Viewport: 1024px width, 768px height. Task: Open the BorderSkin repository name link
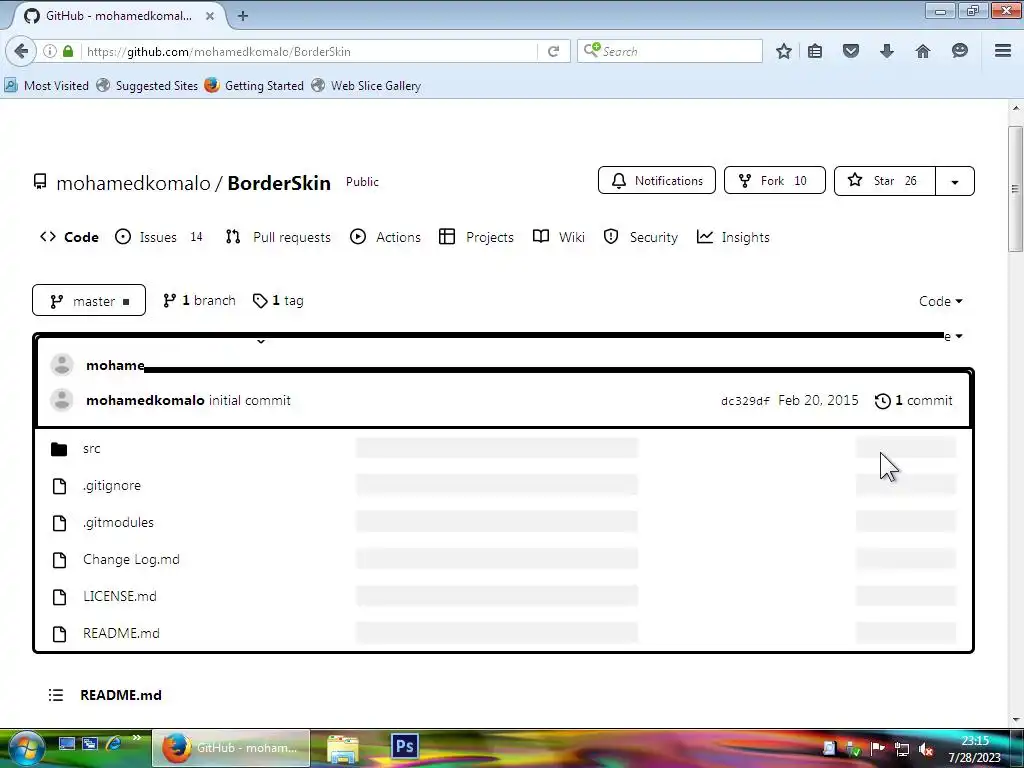pos(279,184)
